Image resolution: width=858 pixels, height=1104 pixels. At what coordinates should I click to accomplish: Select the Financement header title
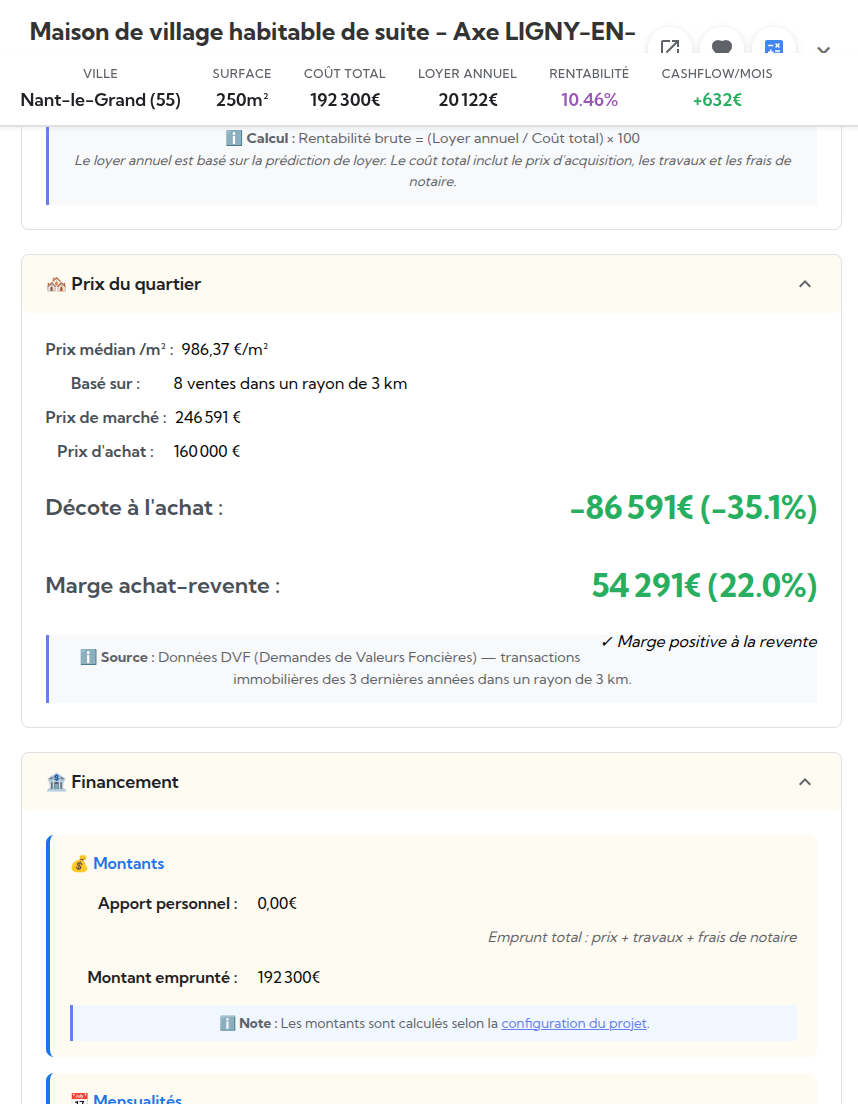click(x=125, y=782)
